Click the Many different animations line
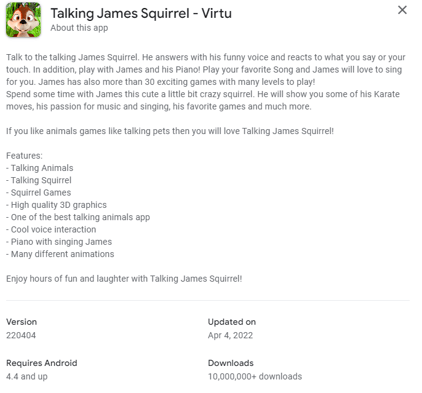 [x=60, y=254]
